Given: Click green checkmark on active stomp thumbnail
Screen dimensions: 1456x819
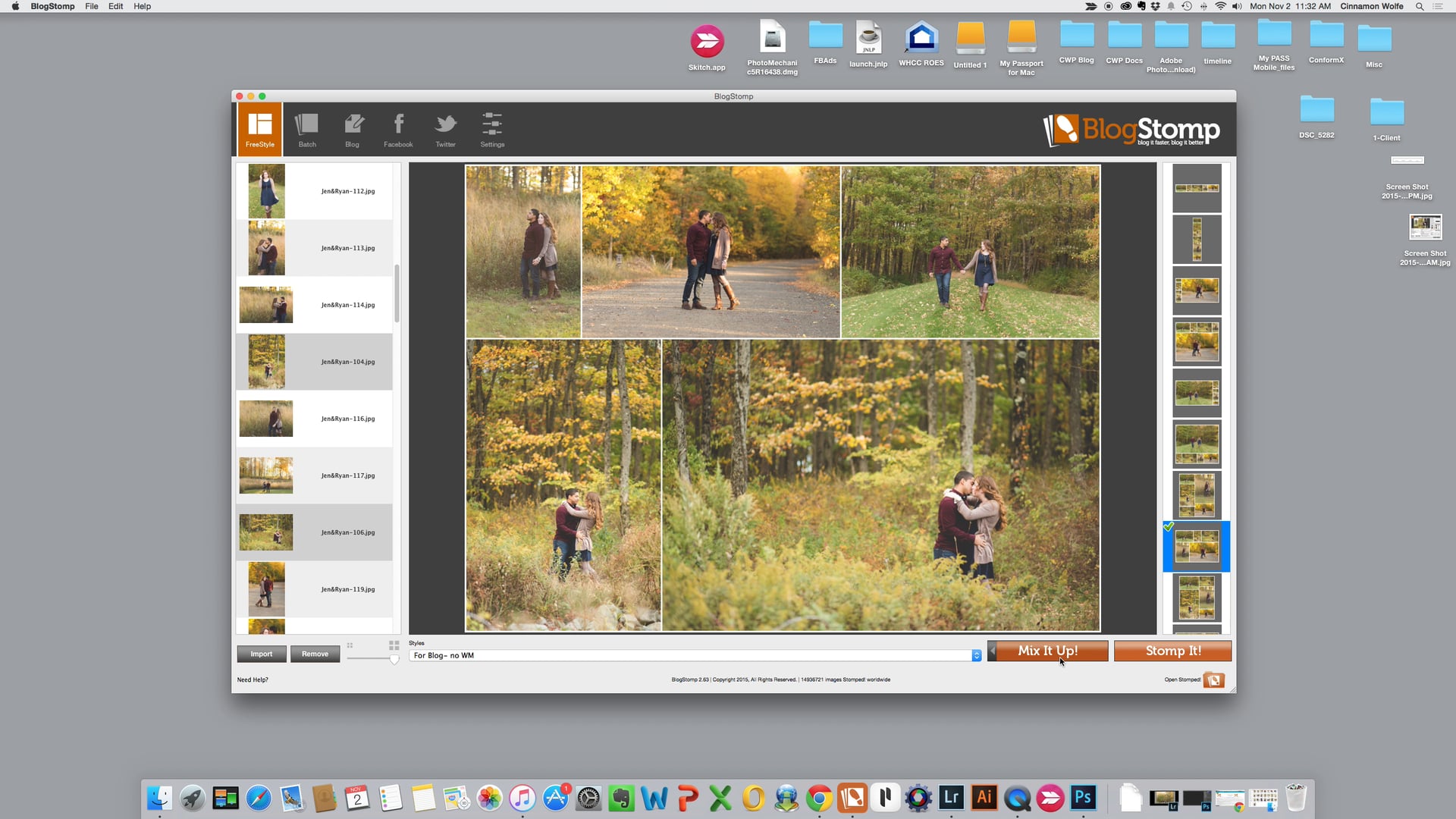Looking at the screenshot, I should coord(1169,526).
